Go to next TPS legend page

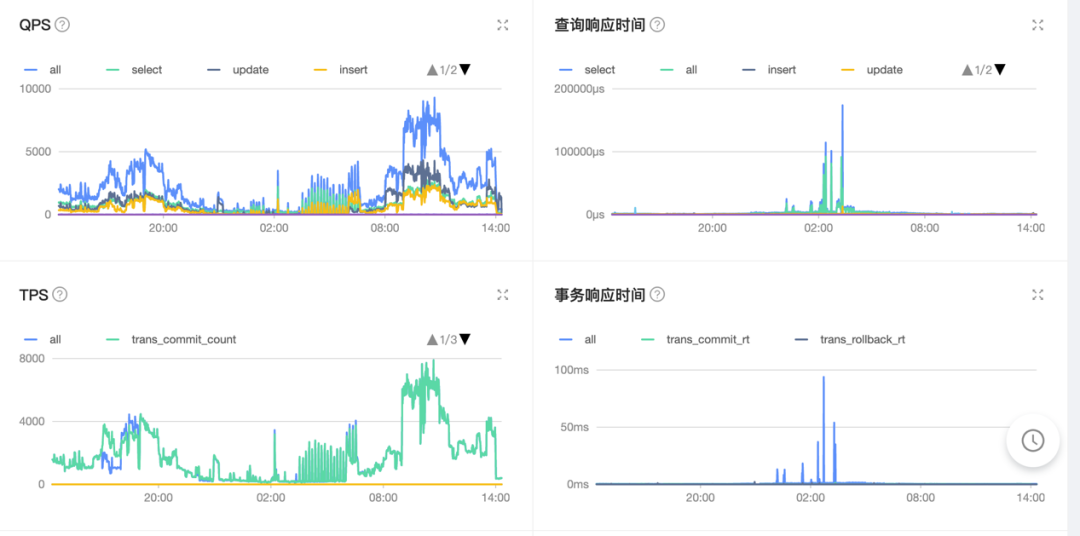(x=465, y=340)
